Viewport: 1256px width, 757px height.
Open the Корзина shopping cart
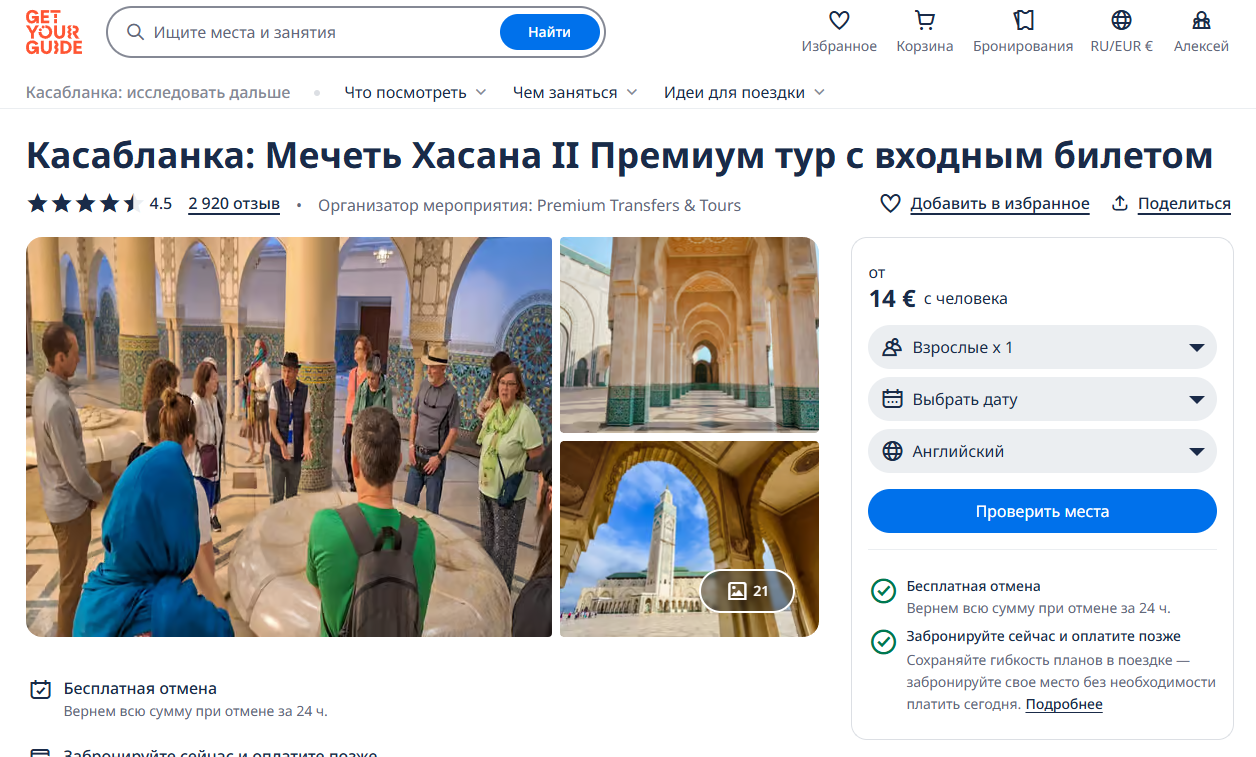[x=924, y=21]
